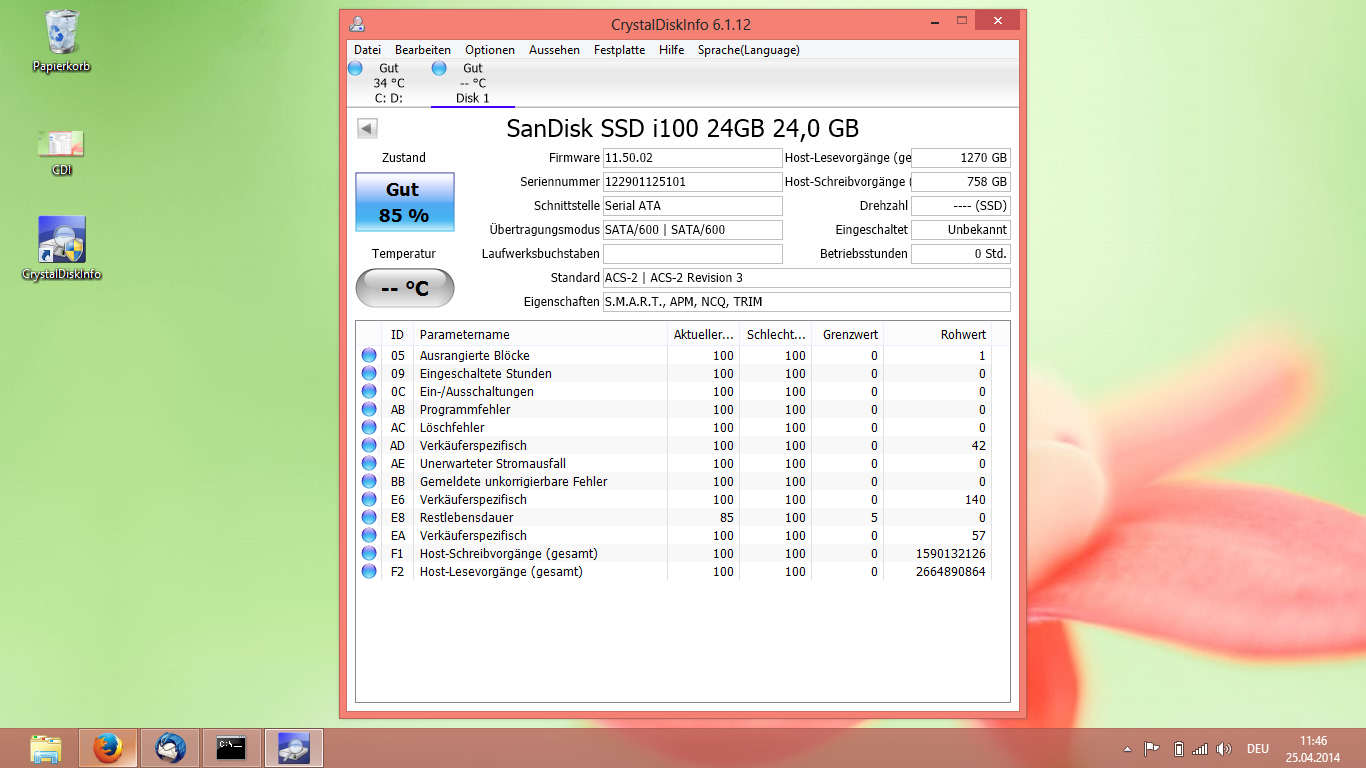1366x768 pixels.
Task: Open the Optionen menu
Action: coord(490,50)
